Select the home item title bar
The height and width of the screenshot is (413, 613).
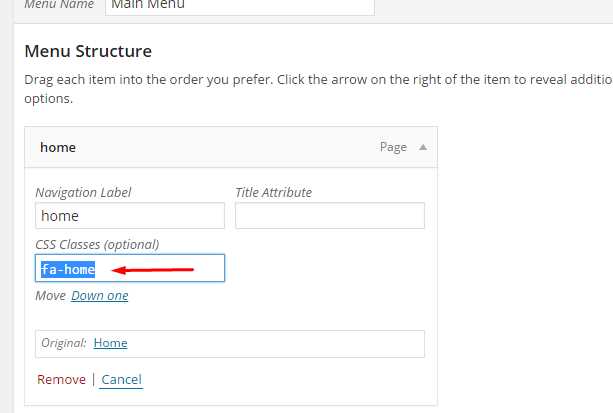tap(200, 147)
